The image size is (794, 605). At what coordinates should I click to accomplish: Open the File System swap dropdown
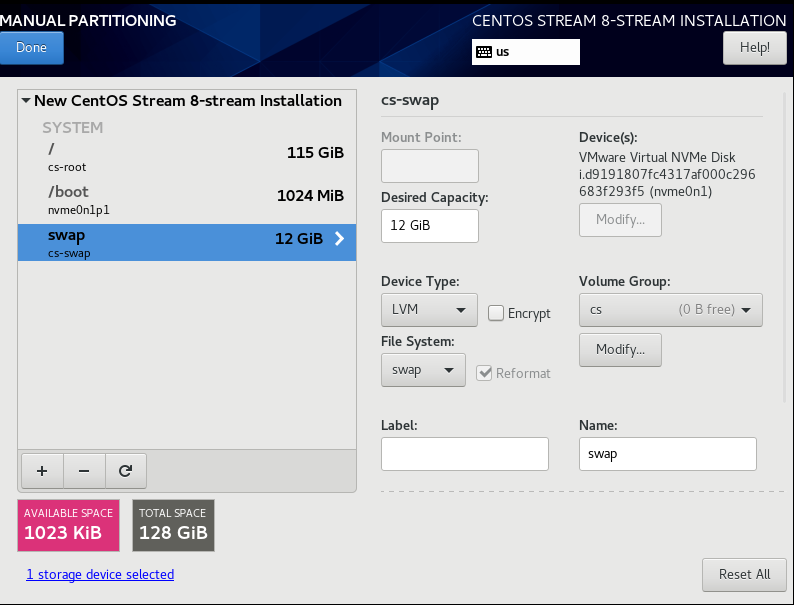(x=423, y=370)
